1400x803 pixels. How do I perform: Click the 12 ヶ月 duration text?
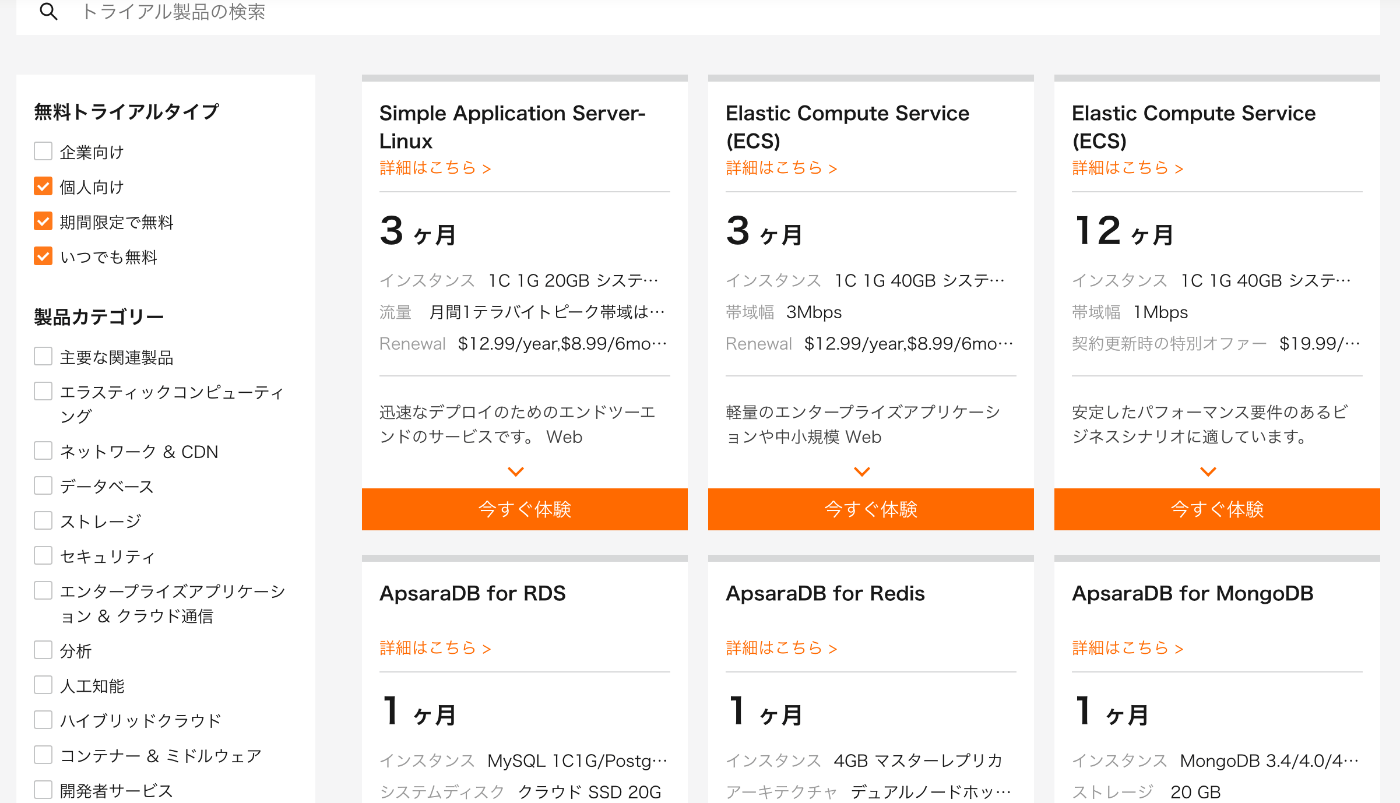1123,232
